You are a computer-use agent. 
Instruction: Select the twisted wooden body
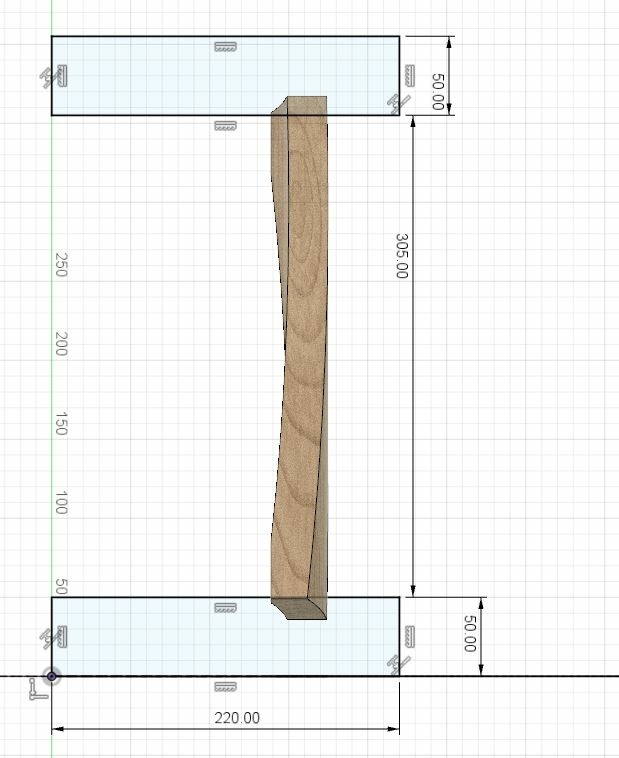tap(300, 358)
